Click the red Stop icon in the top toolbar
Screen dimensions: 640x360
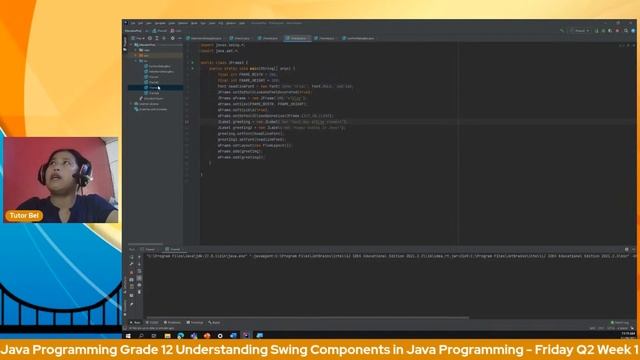617,31
